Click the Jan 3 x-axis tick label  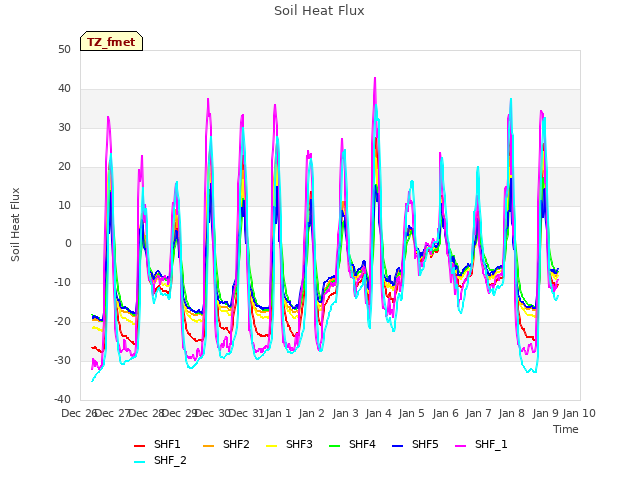click(345, 413)
